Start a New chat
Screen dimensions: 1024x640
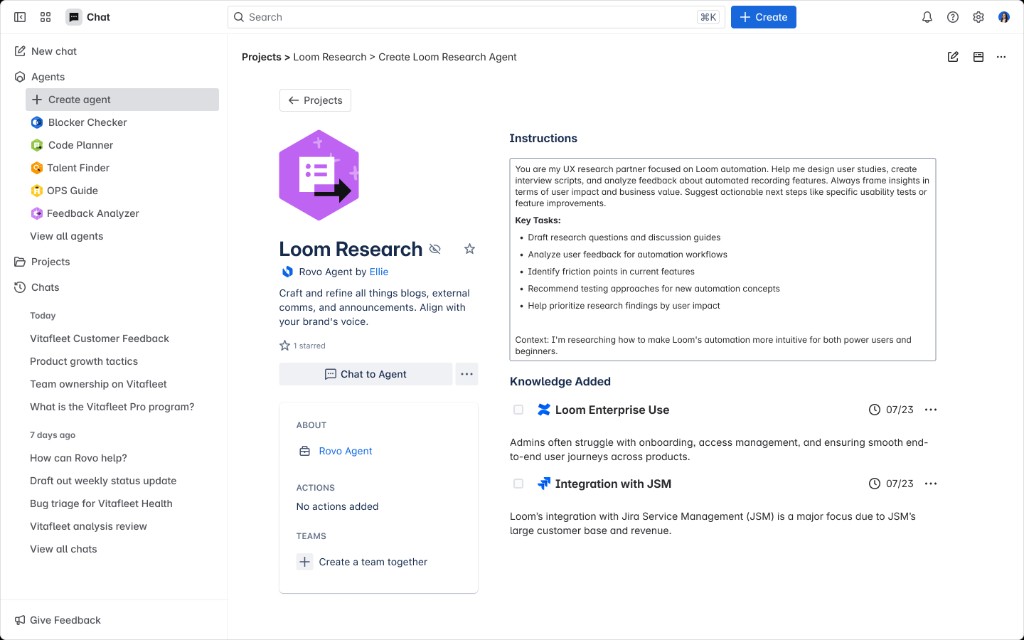pyautogui.click(x=46, y=51)
